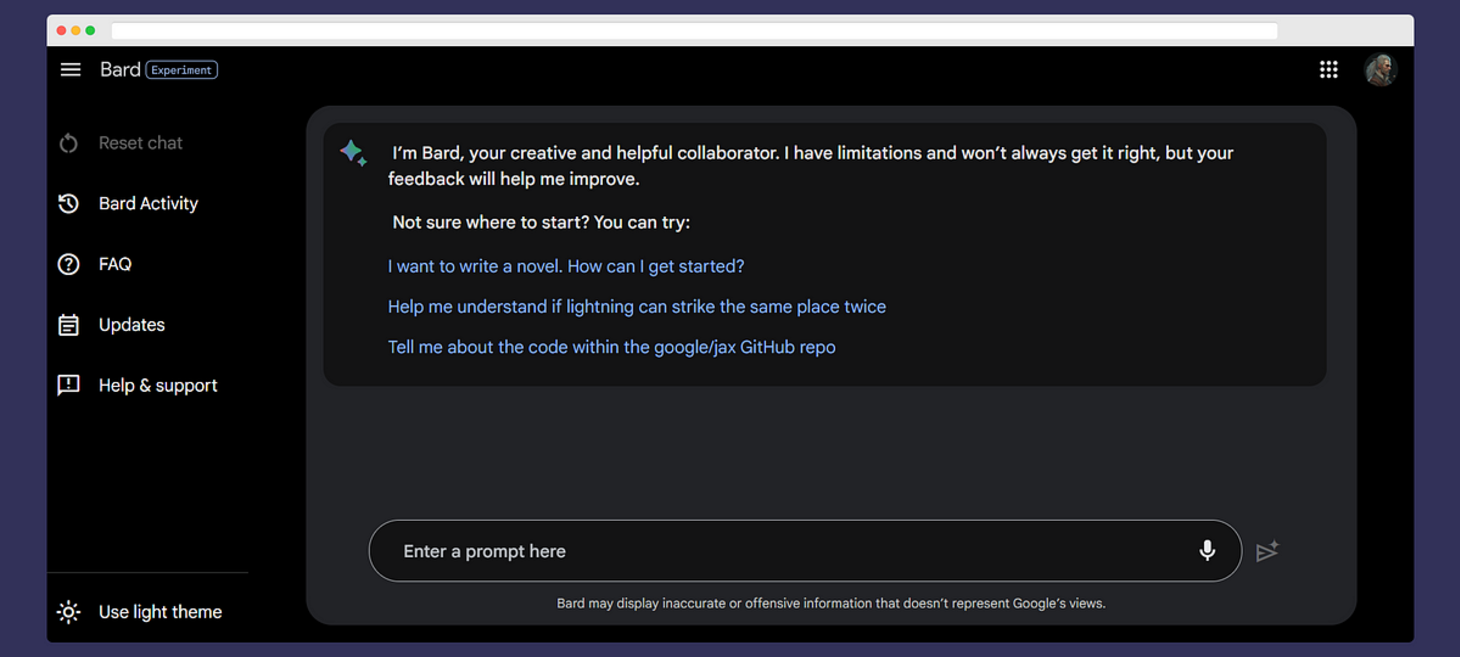
Task: Click the Help & support feedback icon
Action: tap(69, 385)
